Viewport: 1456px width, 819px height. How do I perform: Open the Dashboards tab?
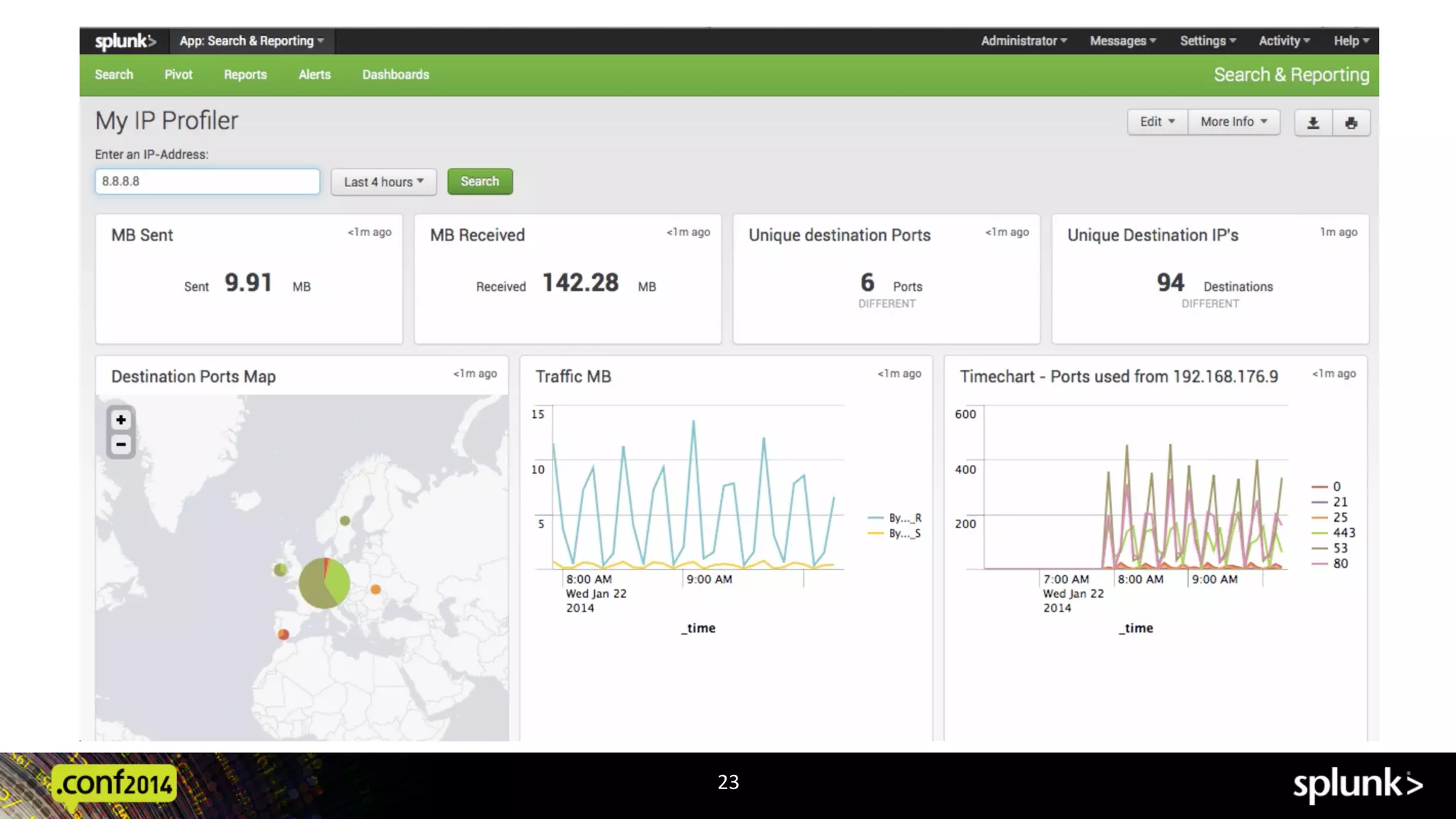[395, 75]
